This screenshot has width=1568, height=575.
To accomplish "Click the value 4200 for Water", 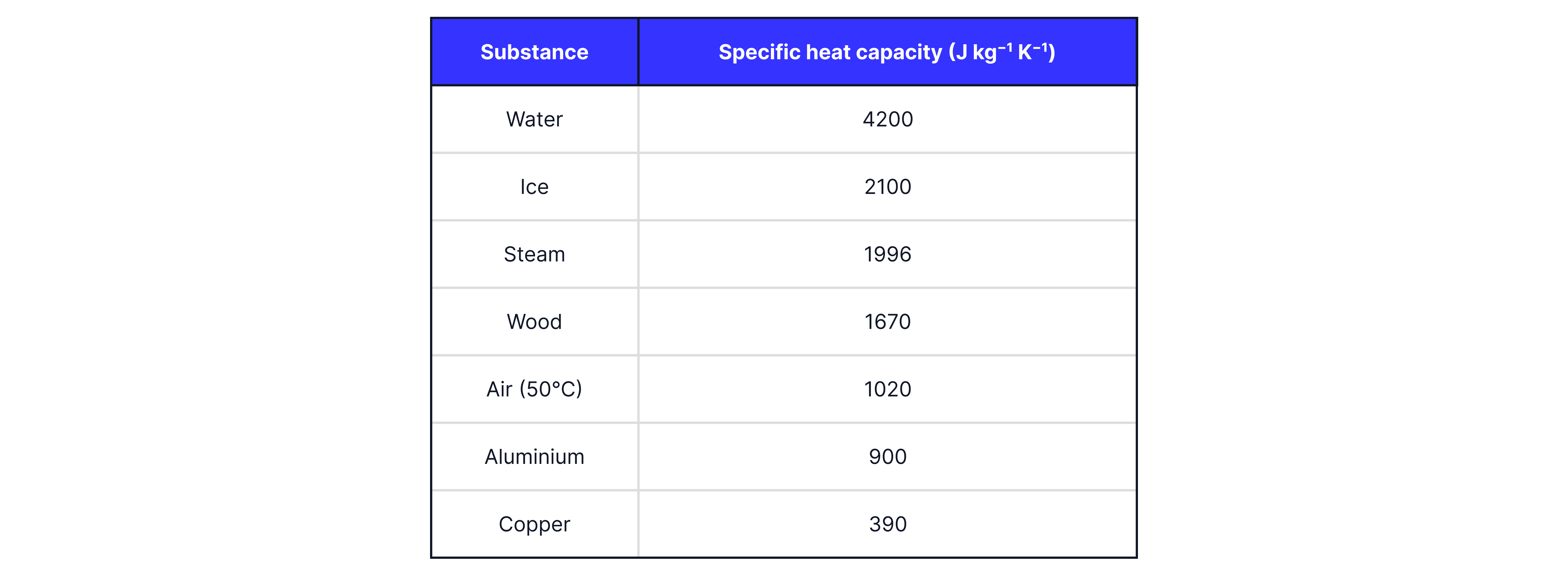I will tap(888, 119).
